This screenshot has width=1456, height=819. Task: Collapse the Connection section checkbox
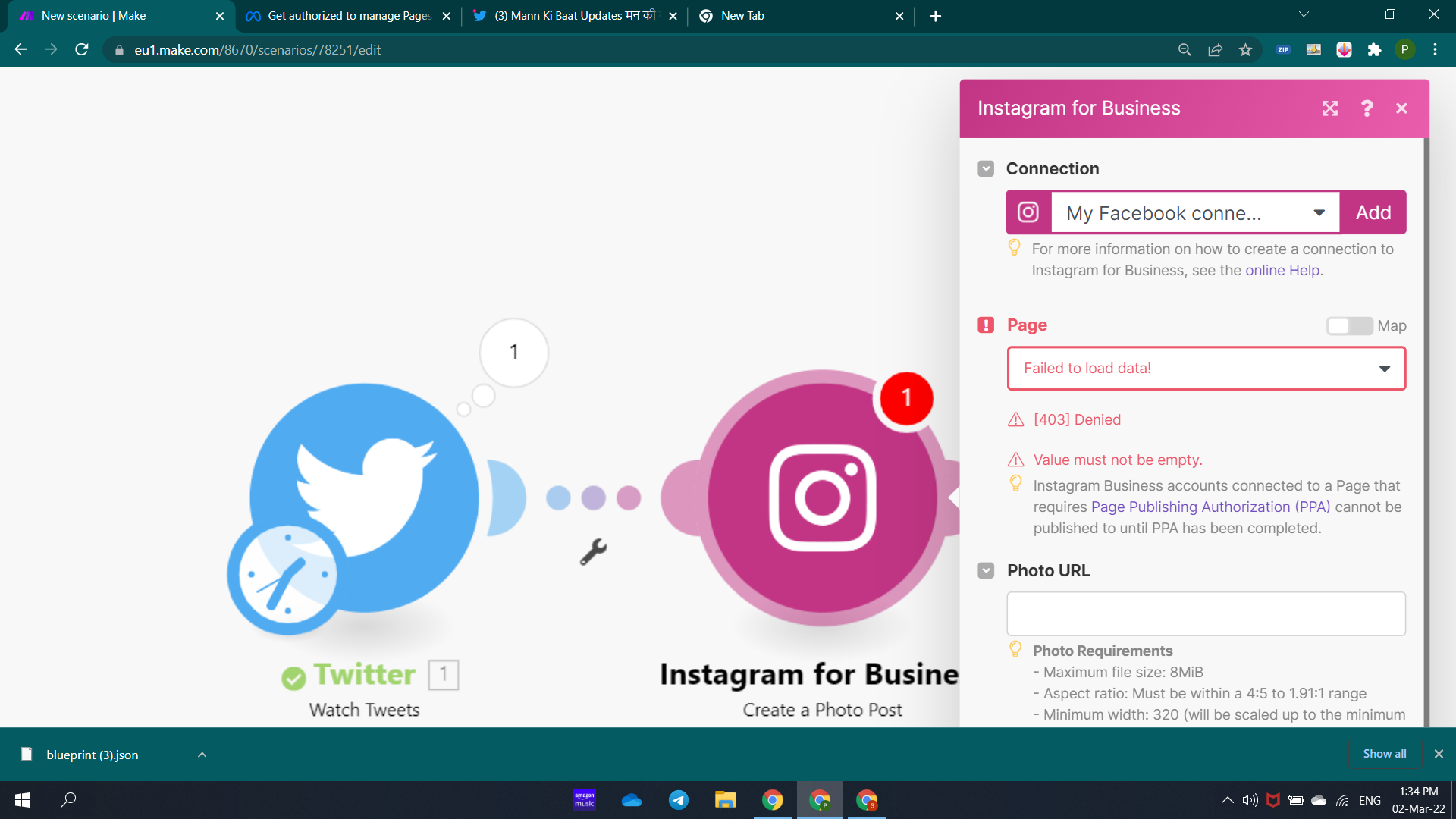[x=986, y=169]
